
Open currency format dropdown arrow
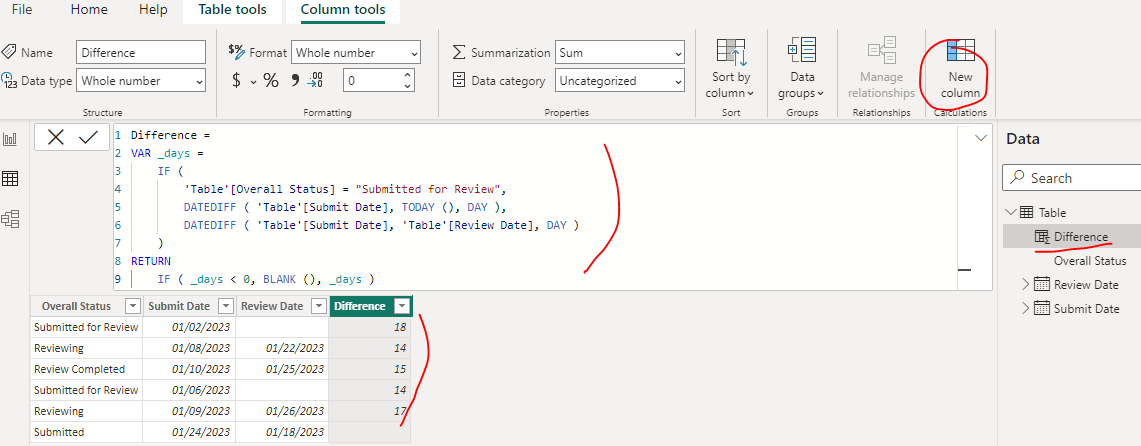253,82
